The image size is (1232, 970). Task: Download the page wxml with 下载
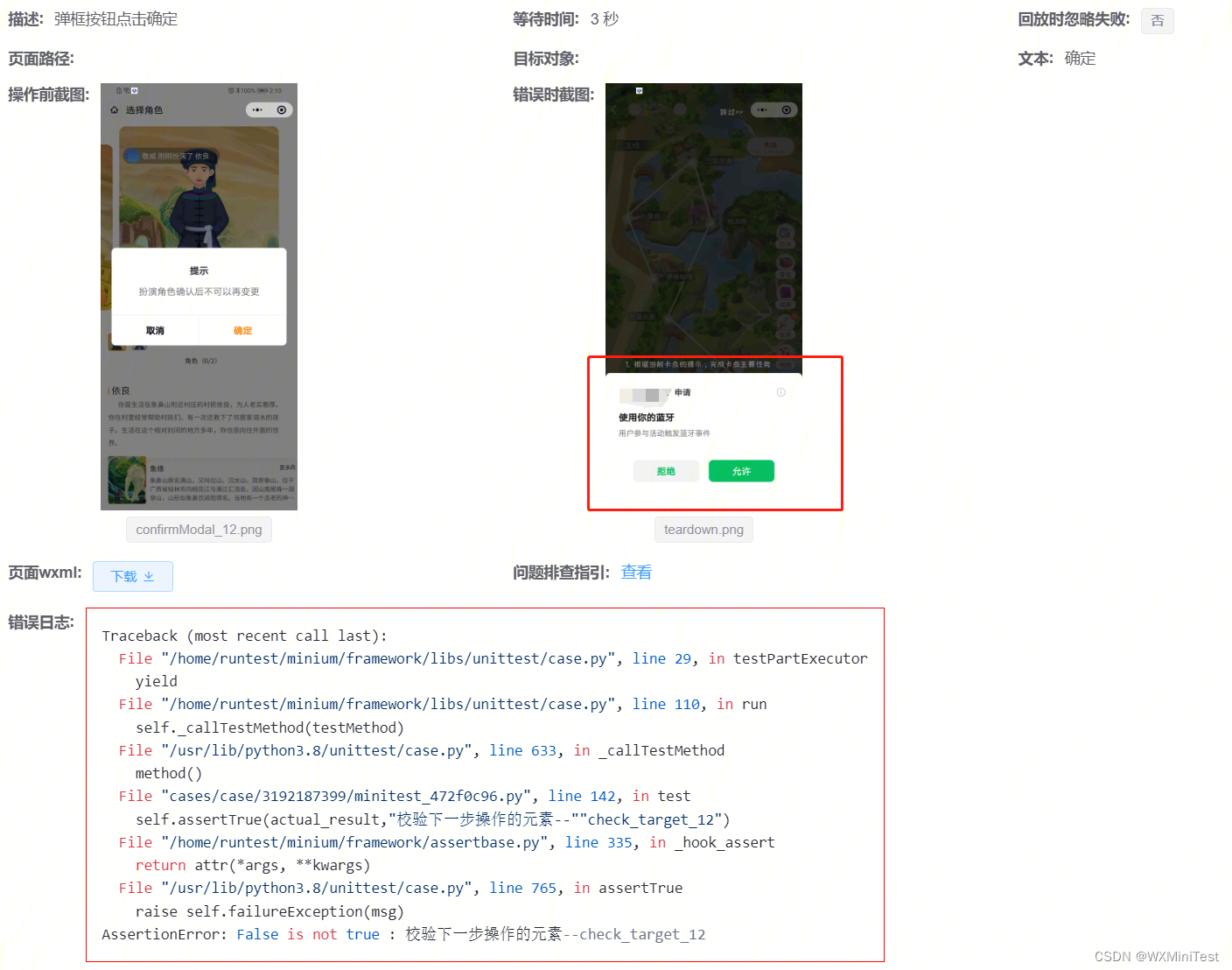point(133,576)
